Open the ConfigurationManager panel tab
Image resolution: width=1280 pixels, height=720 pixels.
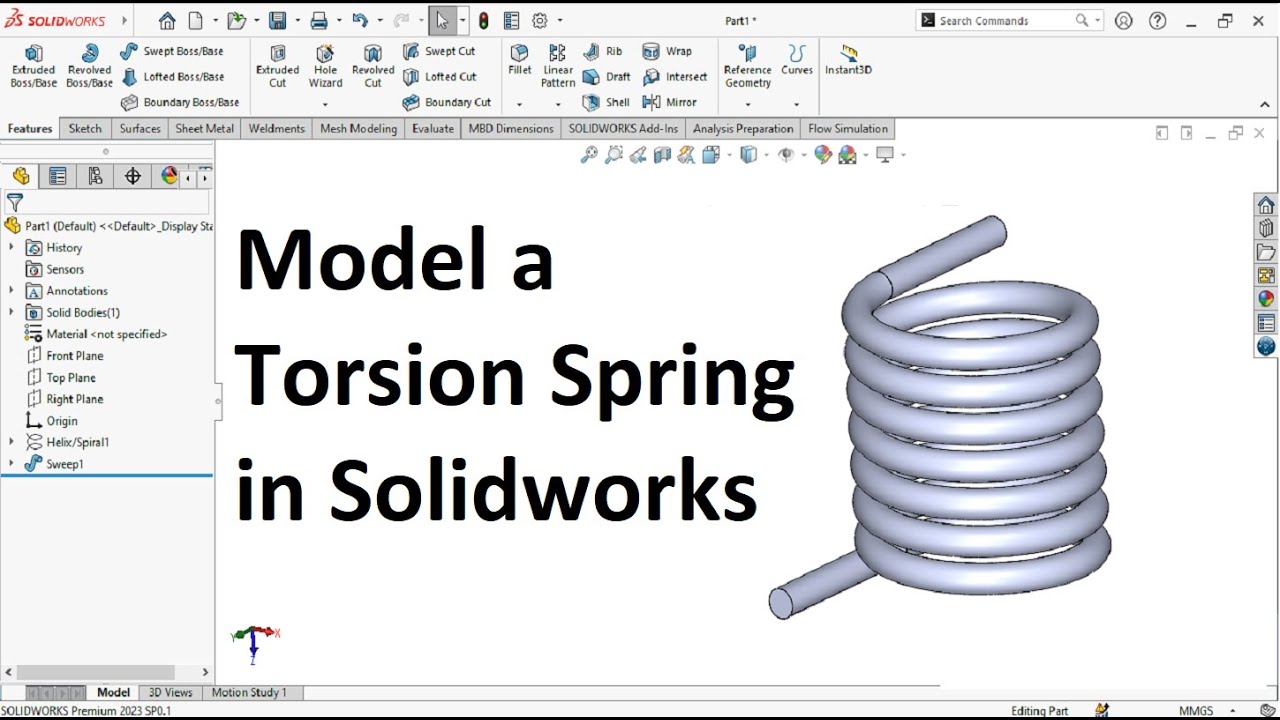95,176
